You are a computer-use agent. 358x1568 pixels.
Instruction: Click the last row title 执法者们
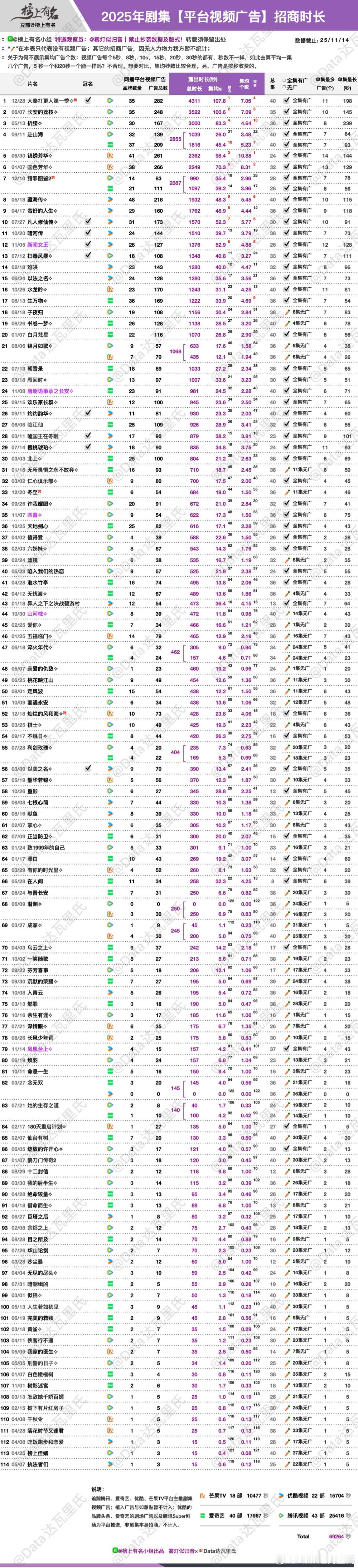[38, 1464]
